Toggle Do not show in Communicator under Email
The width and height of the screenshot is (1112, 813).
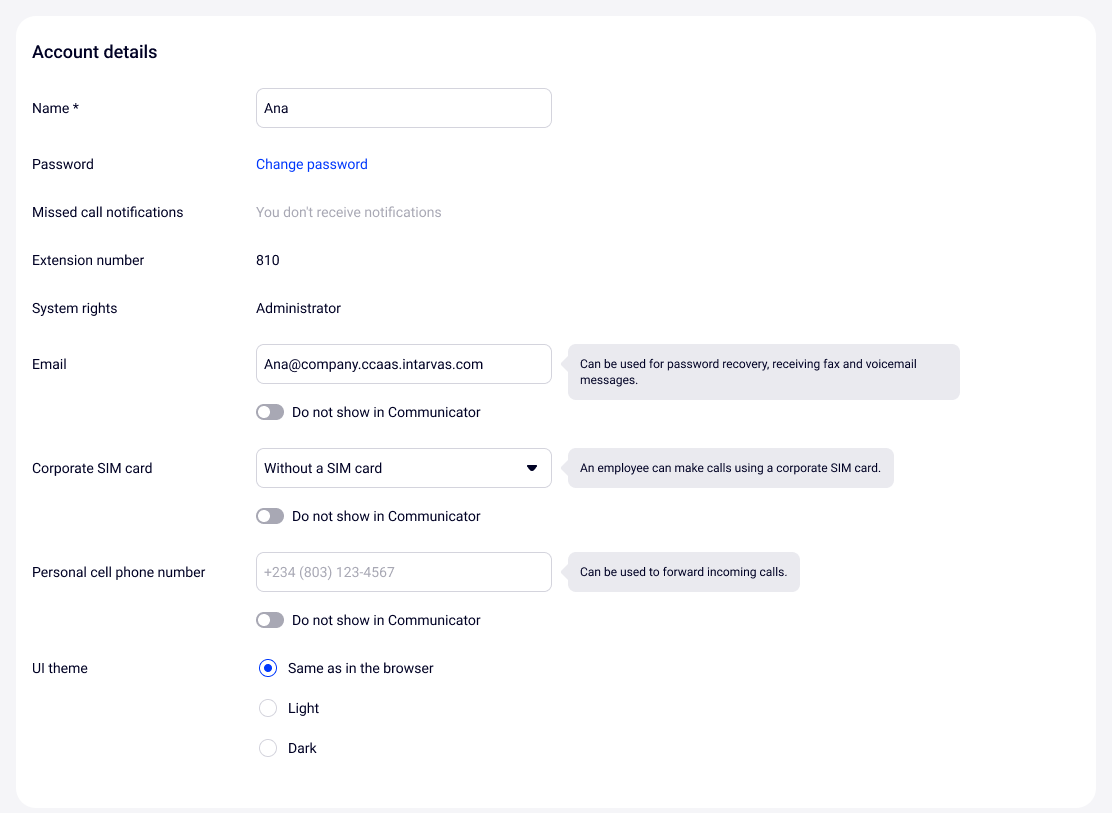pos(270,412)
